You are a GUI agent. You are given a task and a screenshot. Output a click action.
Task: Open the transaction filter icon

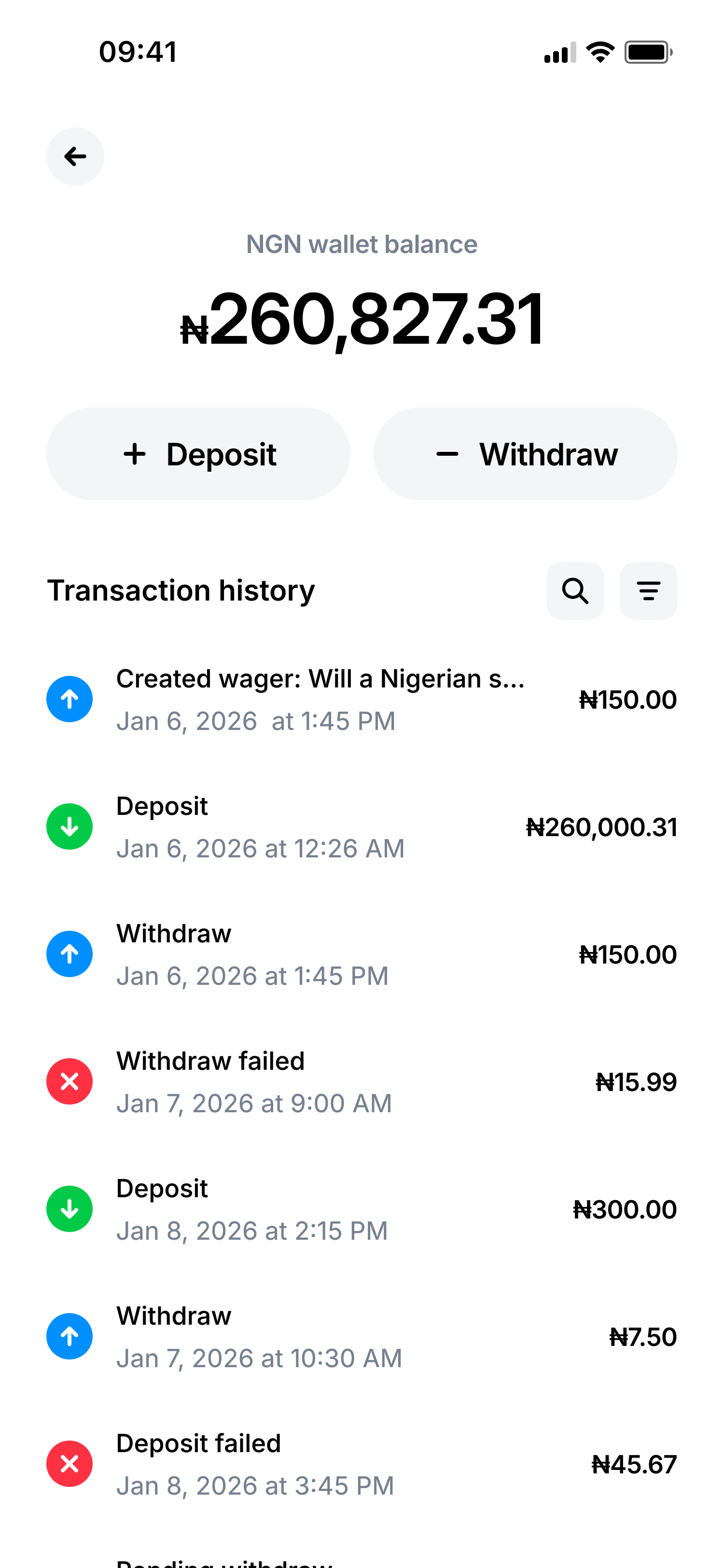pos(648,590)
